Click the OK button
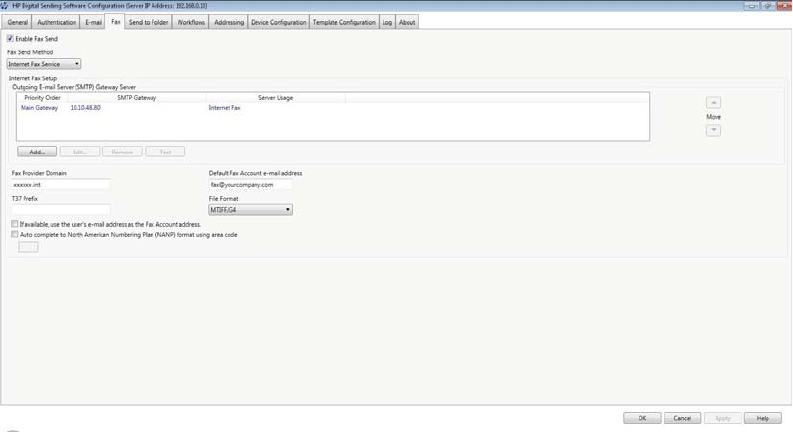The width and height of the screenshot is (793, 432). (642, 418)
